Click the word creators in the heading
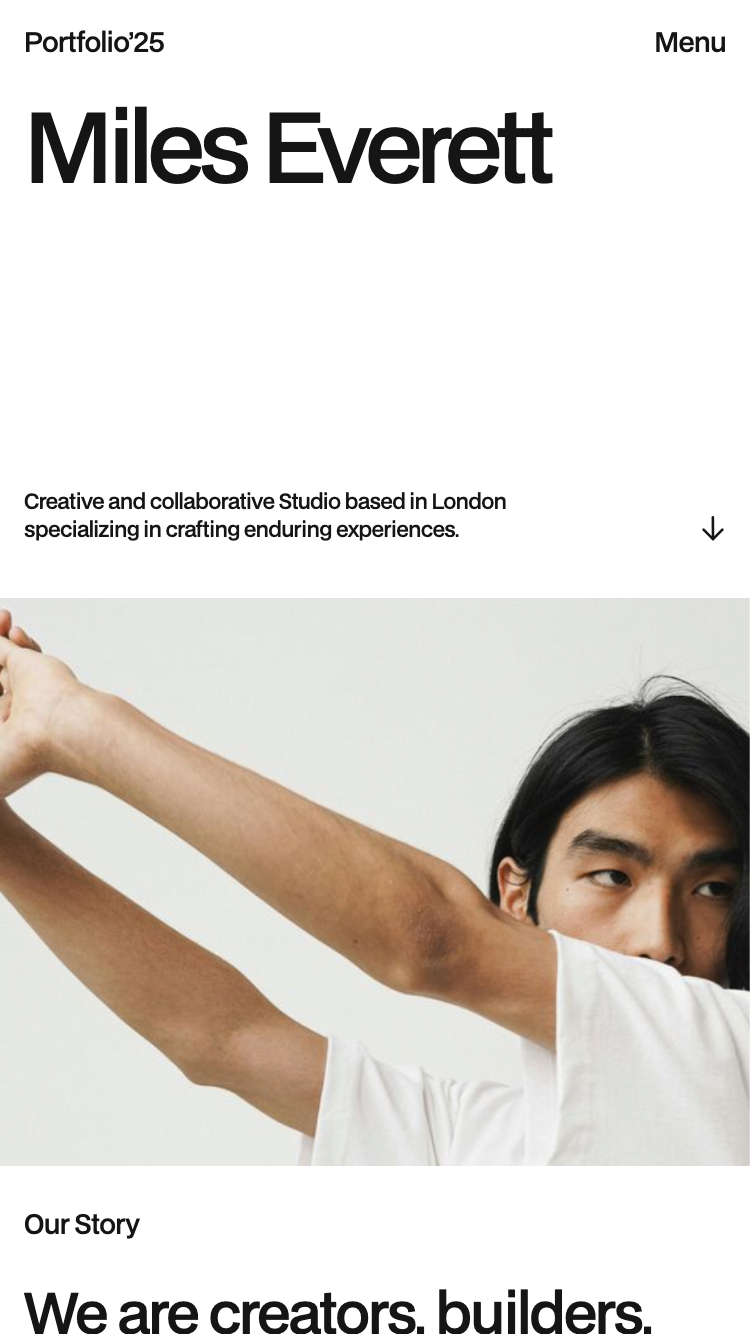The width and height of the screenshot is (750, 1334). point(316,1310)
